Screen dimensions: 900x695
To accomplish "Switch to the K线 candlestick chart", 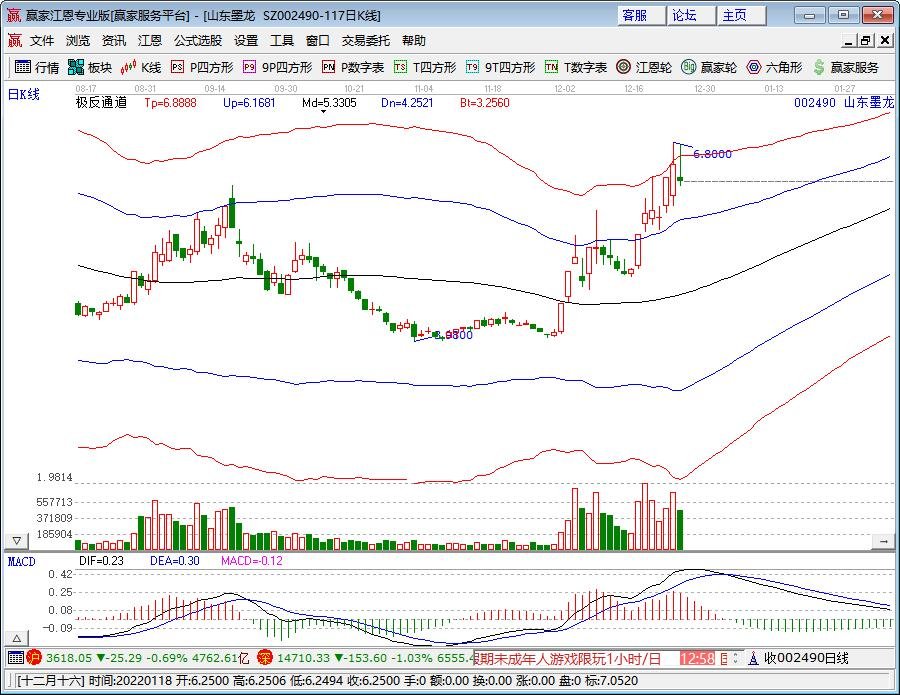I will pyautogui.click(x=141, y=67).
